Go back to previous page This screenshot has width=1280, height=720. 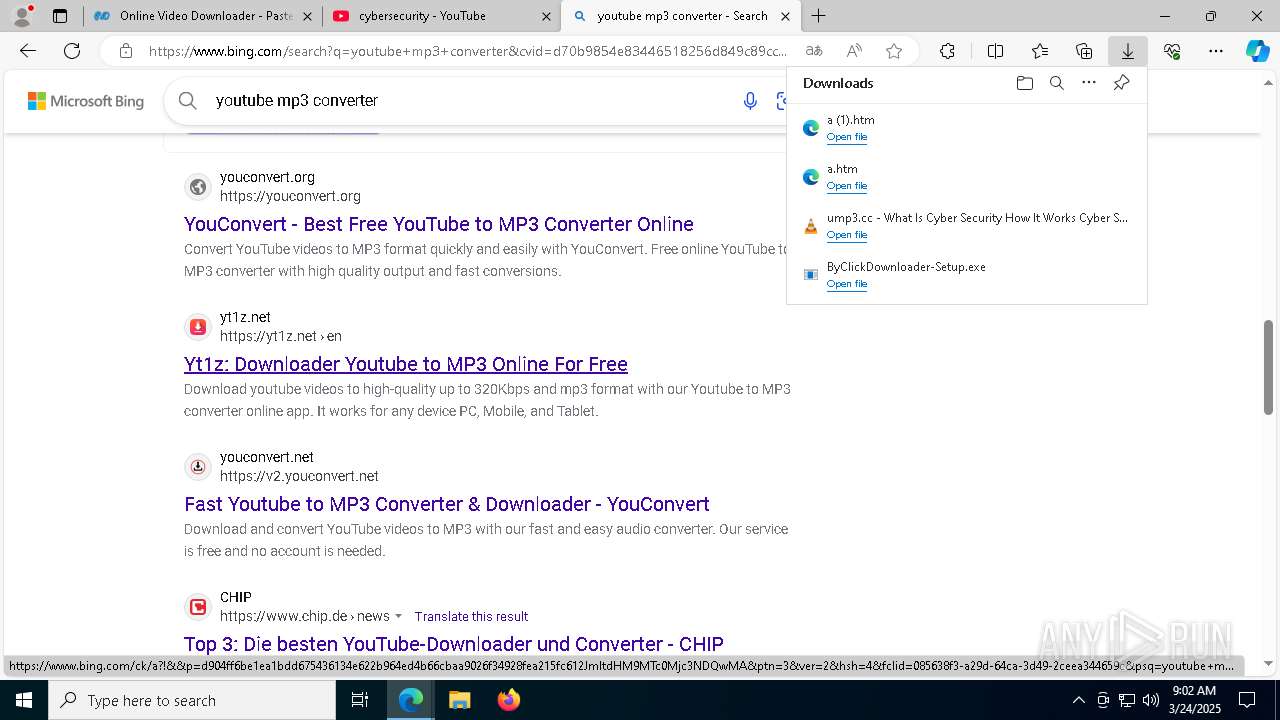click(x=28, y=51)
